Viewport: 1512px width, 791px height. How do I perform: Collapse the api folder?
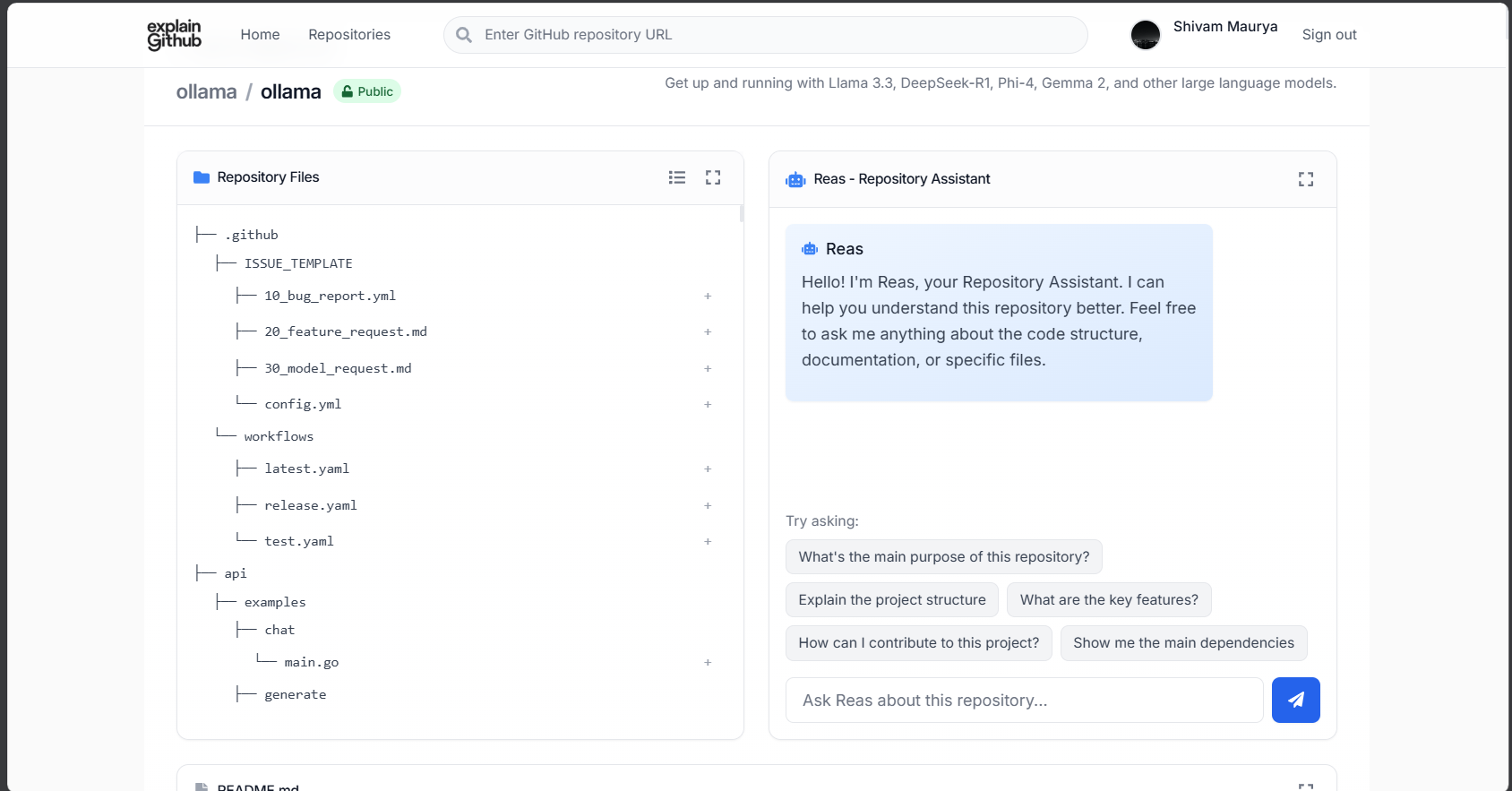235,573
